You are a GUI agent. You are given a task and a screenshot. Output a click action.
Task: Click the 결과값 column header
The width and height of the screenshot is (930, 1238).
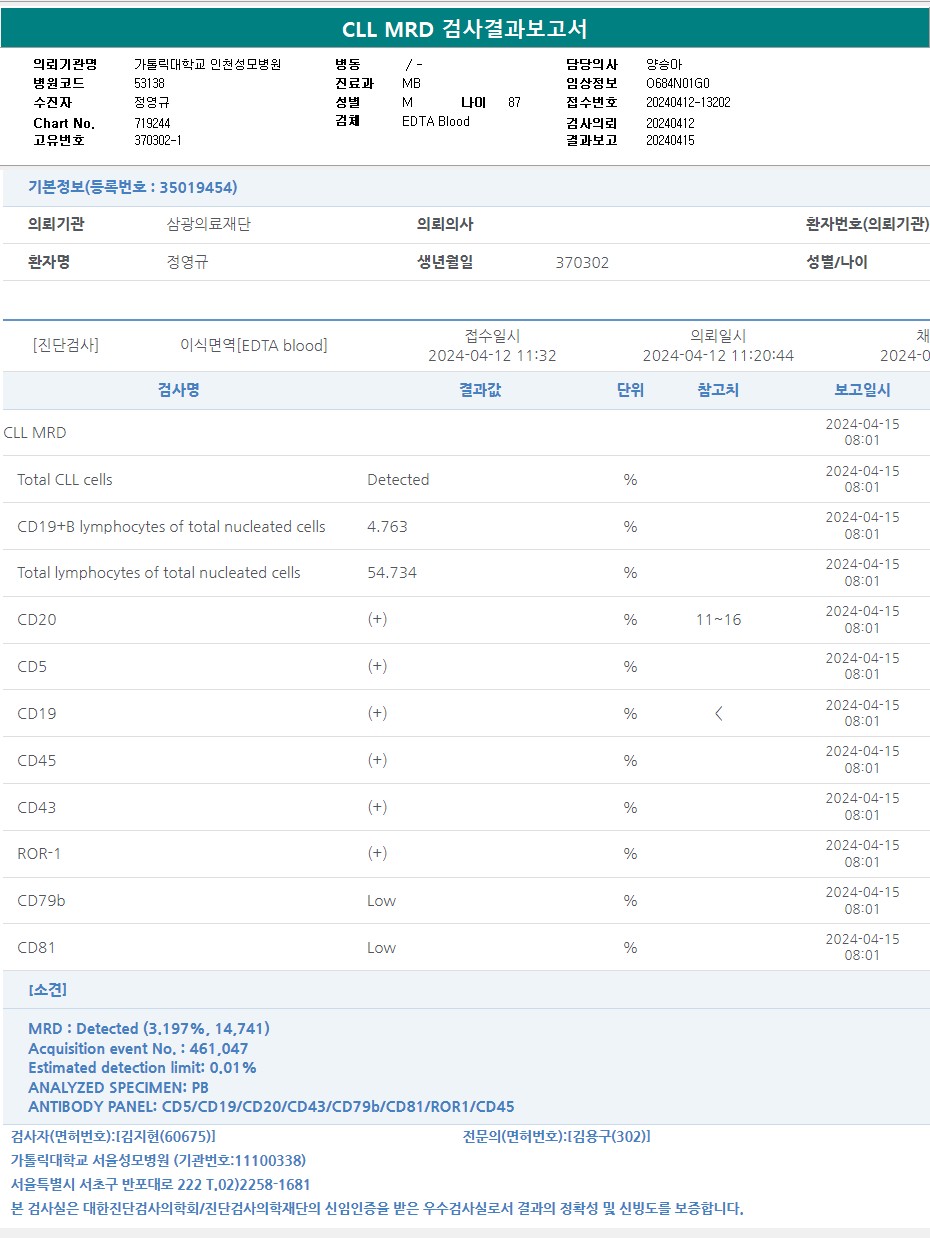480,390
